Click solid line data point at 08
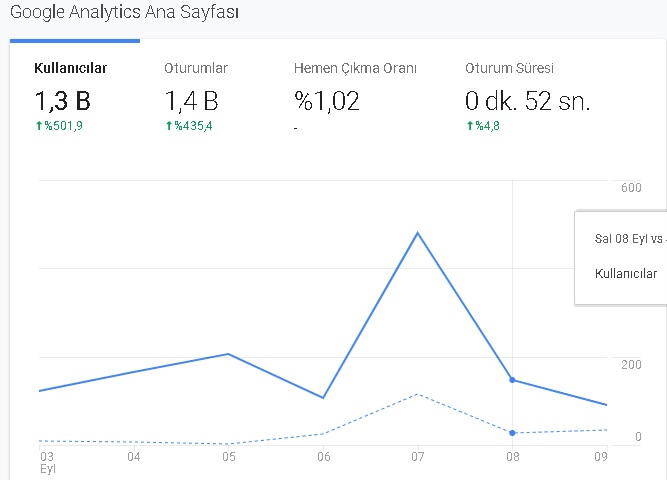The image size is (667, 480). tap(512, 380)
